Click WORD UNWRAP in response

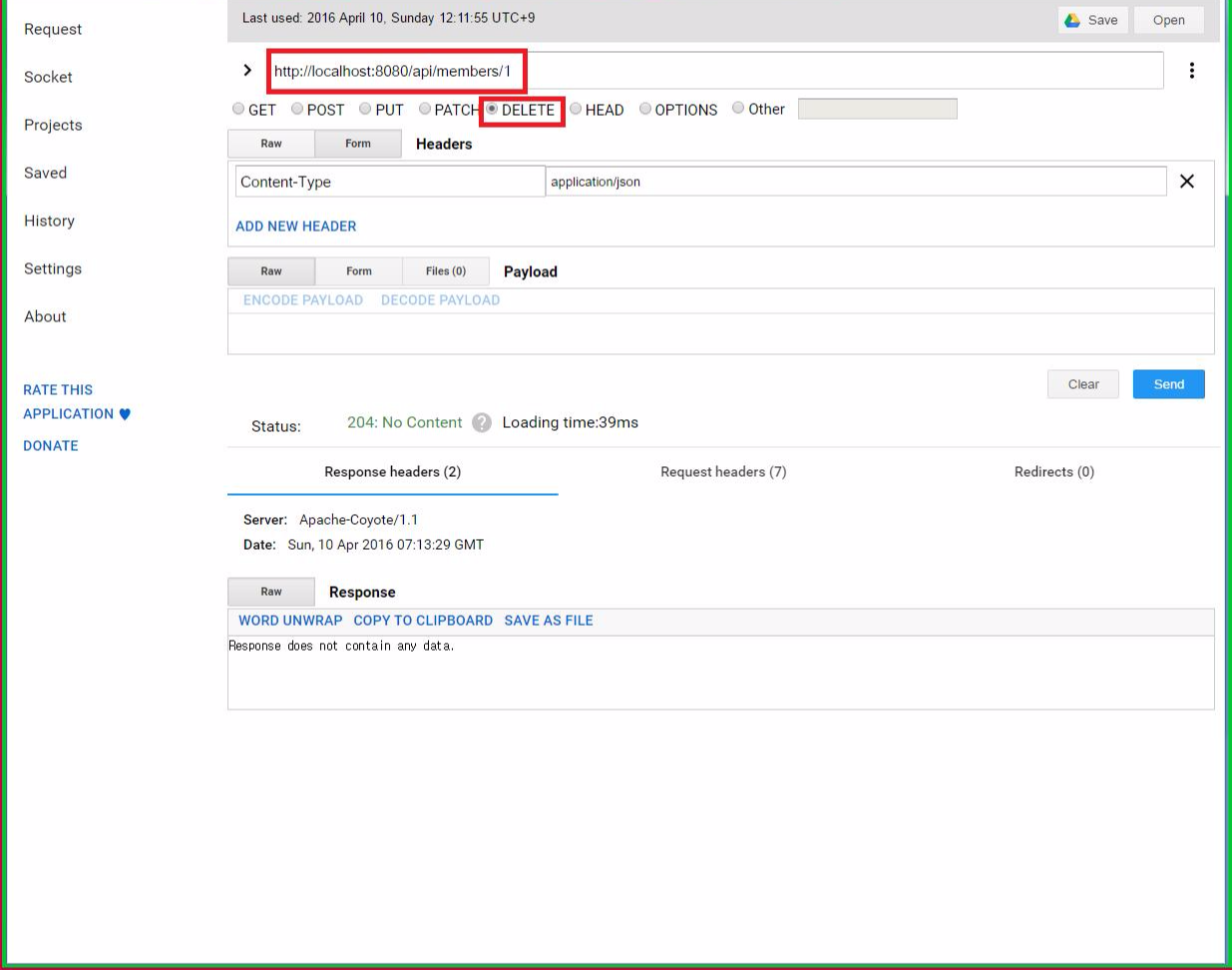(290, 621)
